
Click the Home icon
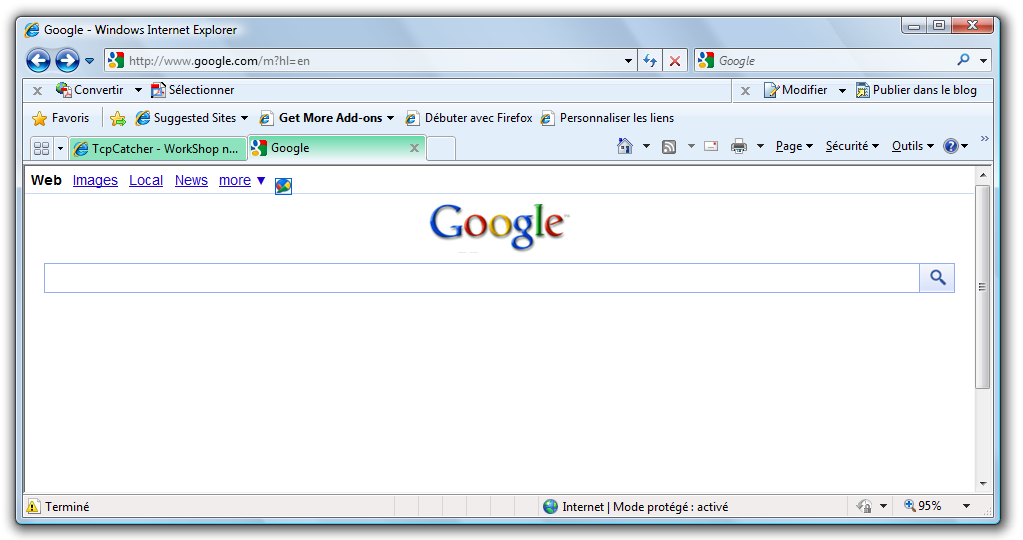(x=624, y=146)
